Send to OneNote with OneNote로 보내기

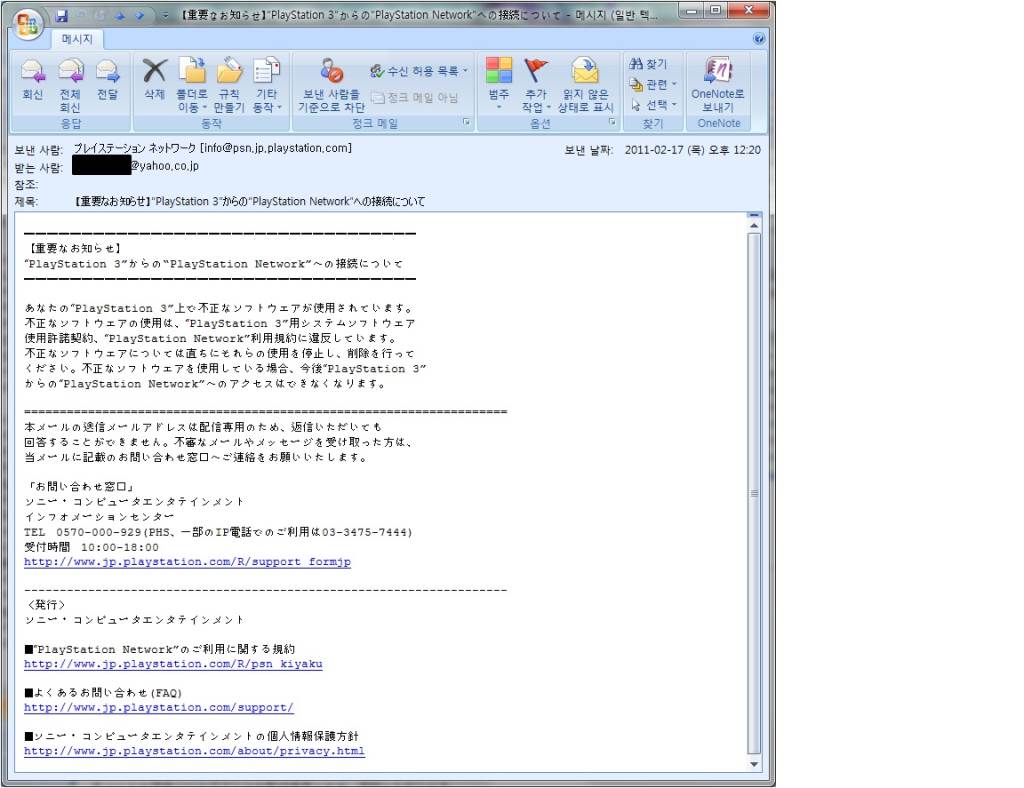[718, 85]
